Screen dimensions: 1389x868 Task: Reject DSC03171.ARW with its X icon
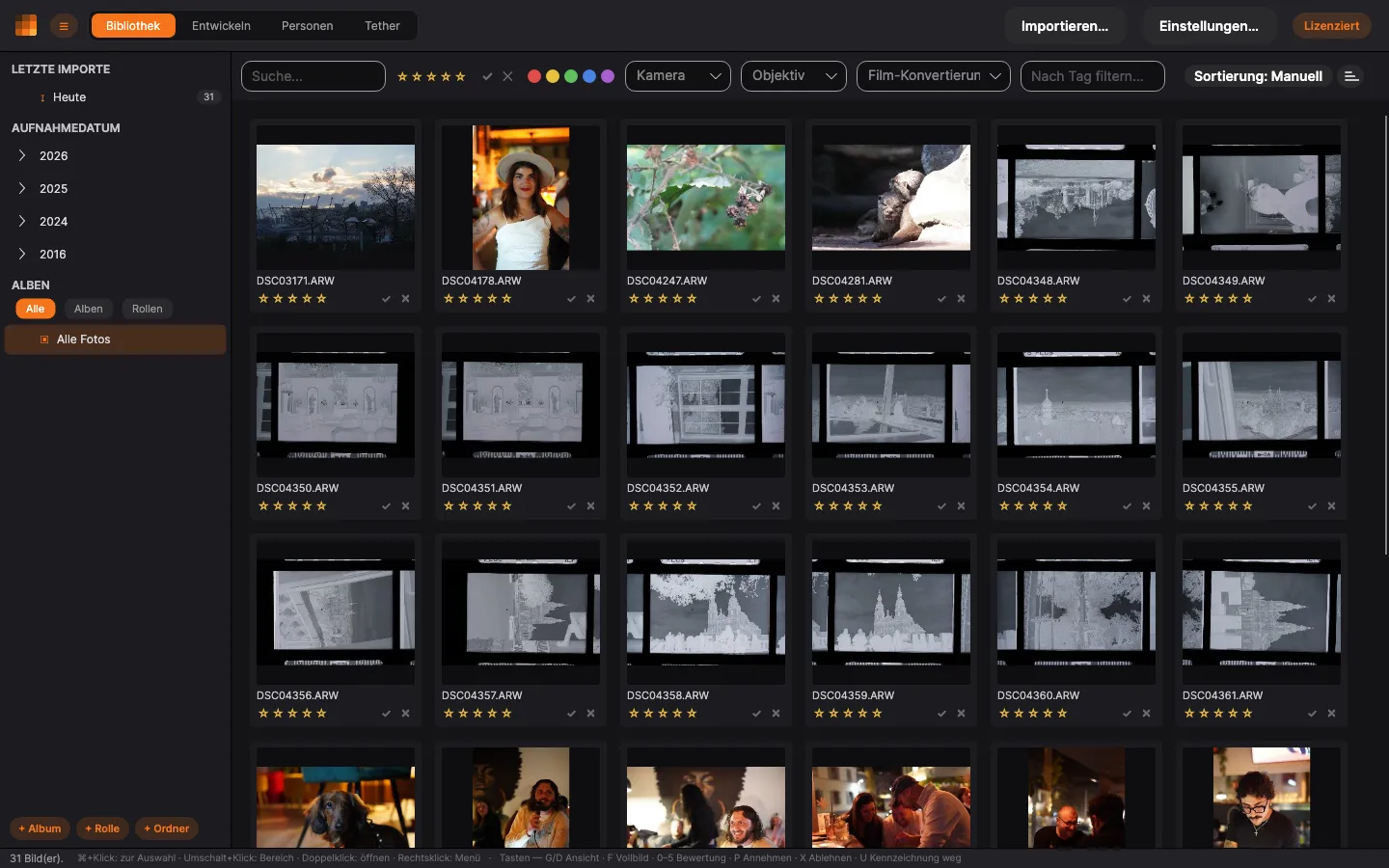(405, 299)
